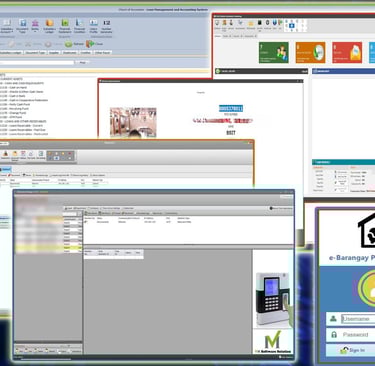Click Sign In on the e-Barangay login
The width and height of the screenshot is (375, 366).
point(352,350)
